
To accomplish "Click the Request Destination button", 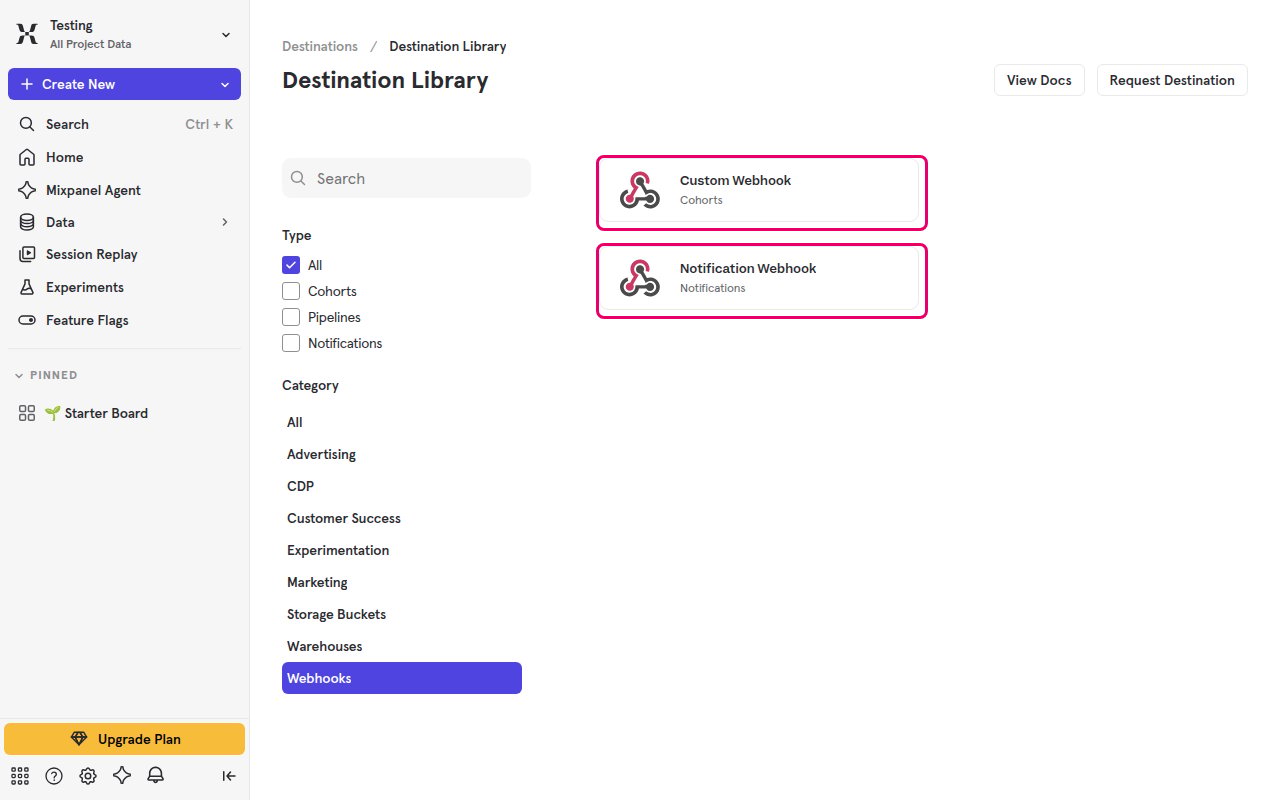I will click(1172, 80).
